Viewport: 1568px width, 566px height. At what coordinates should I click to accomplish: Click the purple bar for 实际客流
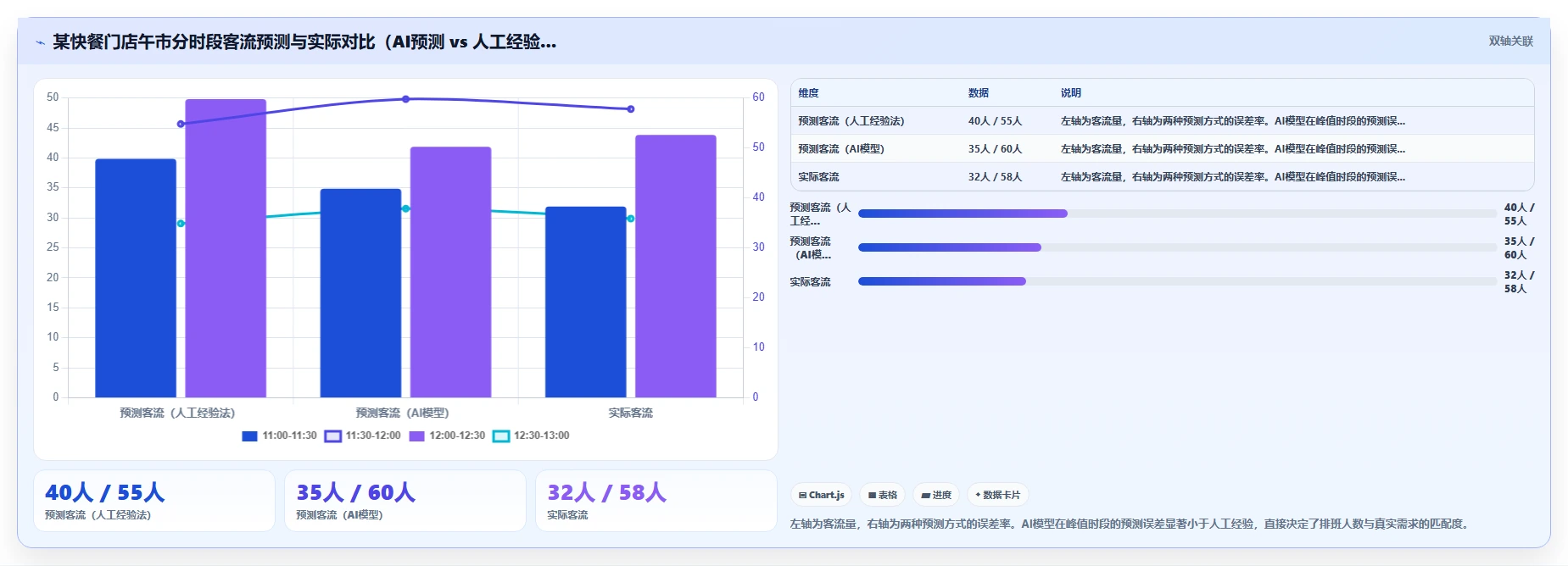point(675,266)
